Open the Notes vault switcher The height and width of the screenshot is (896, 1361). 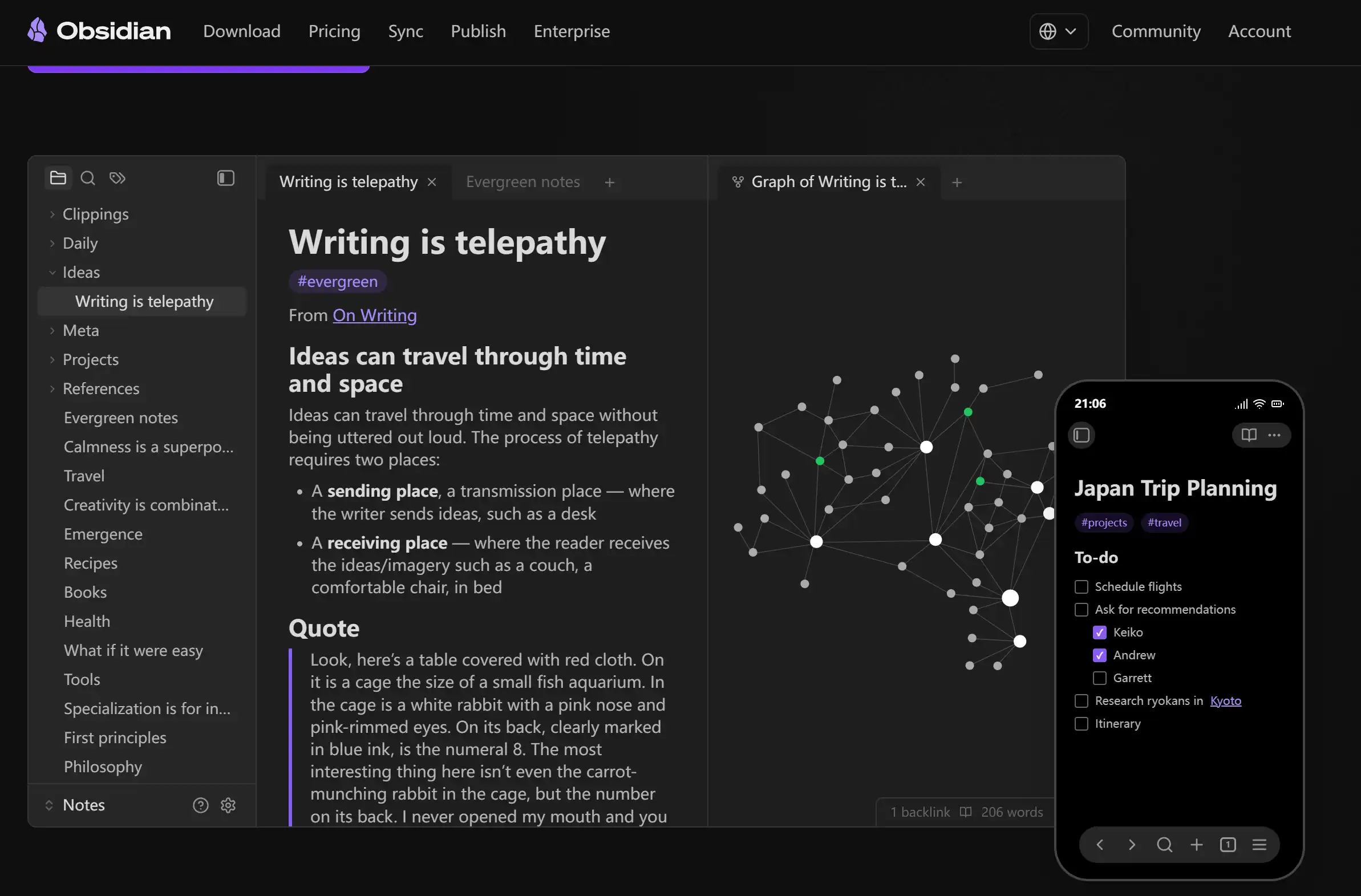coord(75,805)
